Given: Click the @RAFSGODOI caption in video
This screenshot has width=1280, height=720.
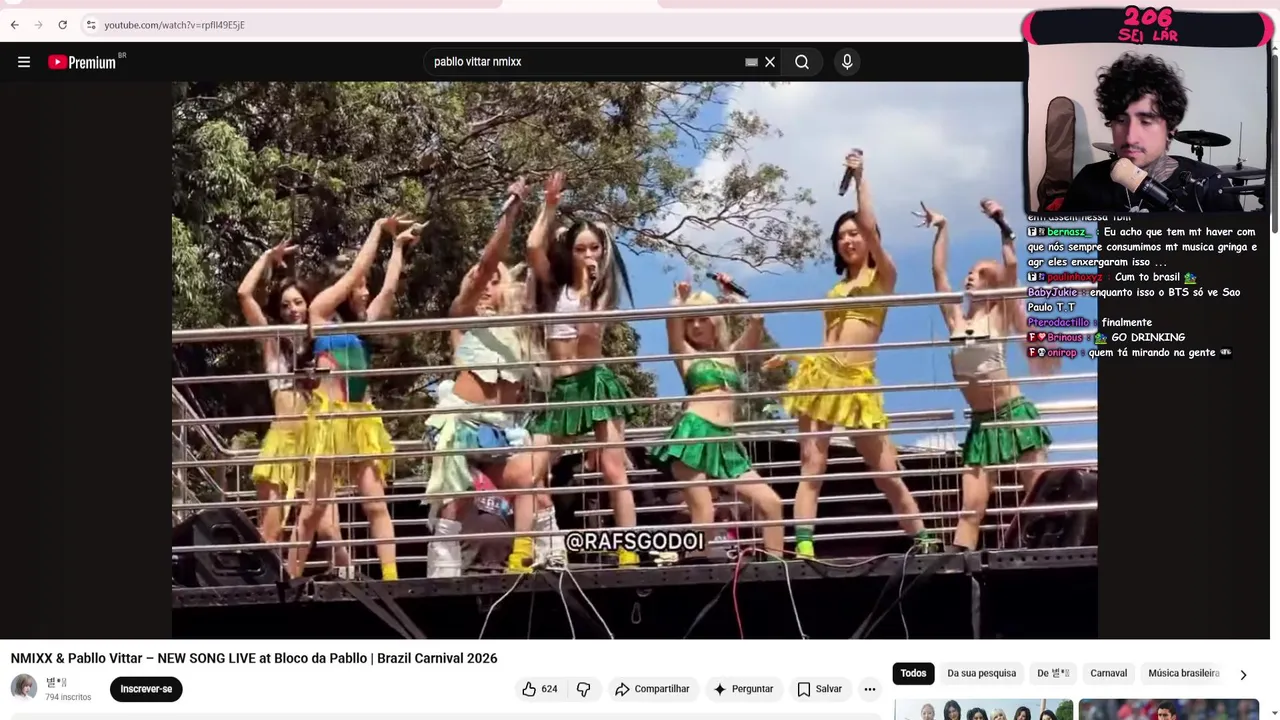Looking at the screenshot, I should click(635, 541).
